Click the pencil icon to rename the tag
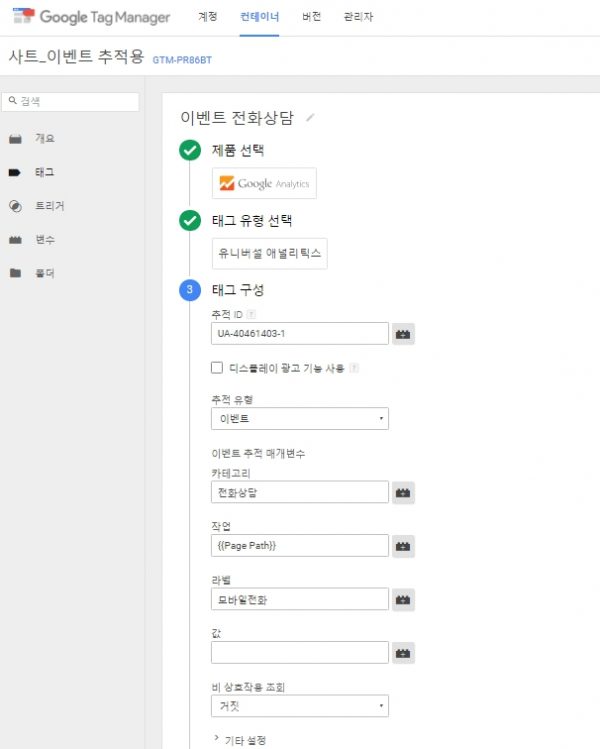This screenshot has height=749, width=600. [x=310, y=117]
